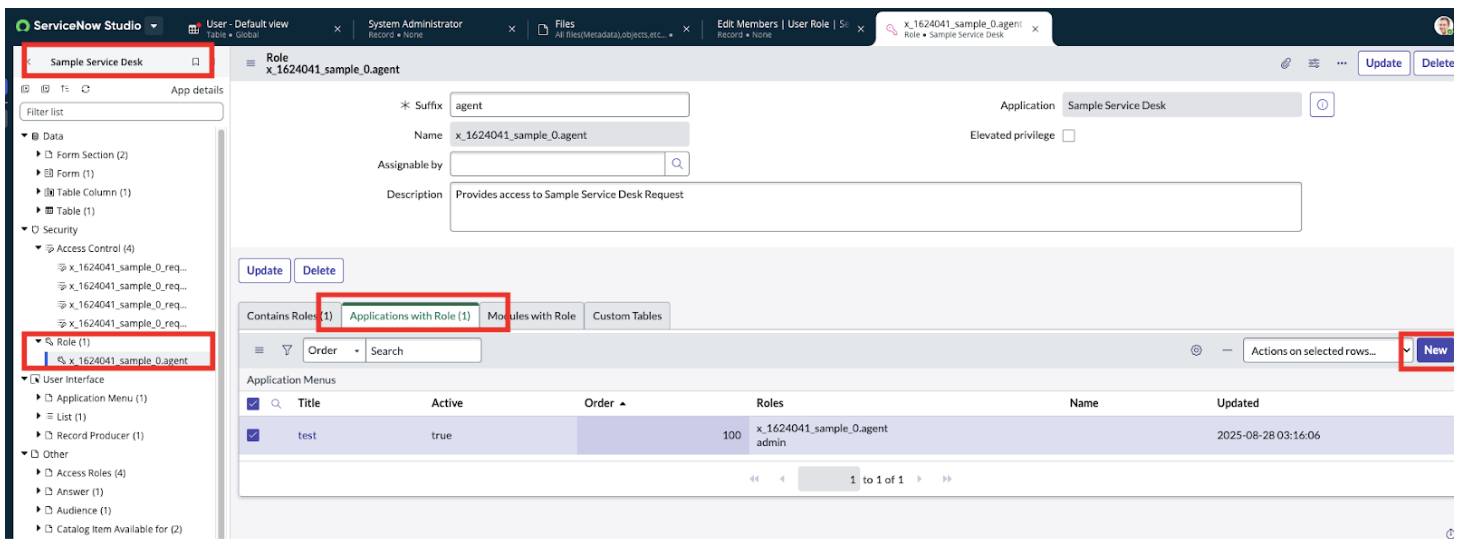1462x548 pixels.
Task: Switch to the Custom Tables tab
Action: [627, 316]
